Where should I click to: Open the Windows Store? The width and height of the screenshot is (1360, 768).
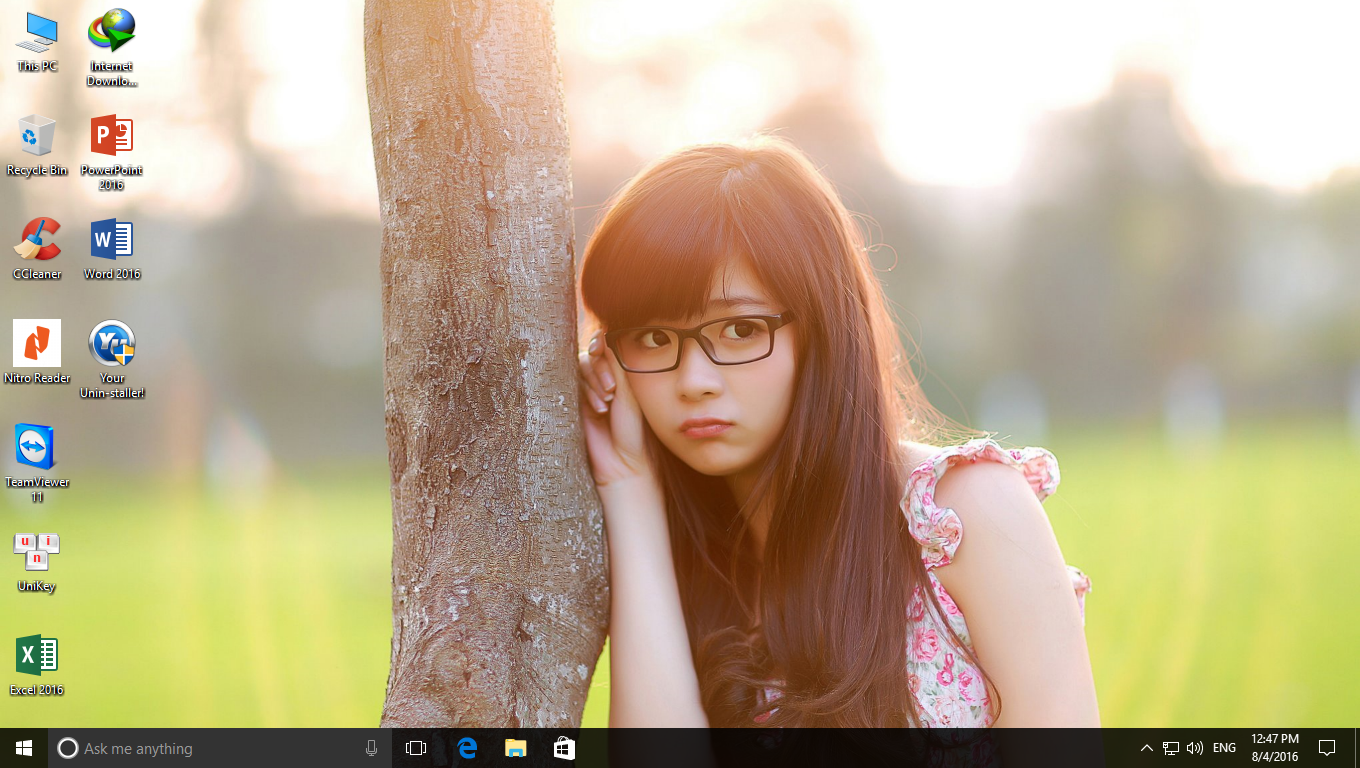point(564,747)
